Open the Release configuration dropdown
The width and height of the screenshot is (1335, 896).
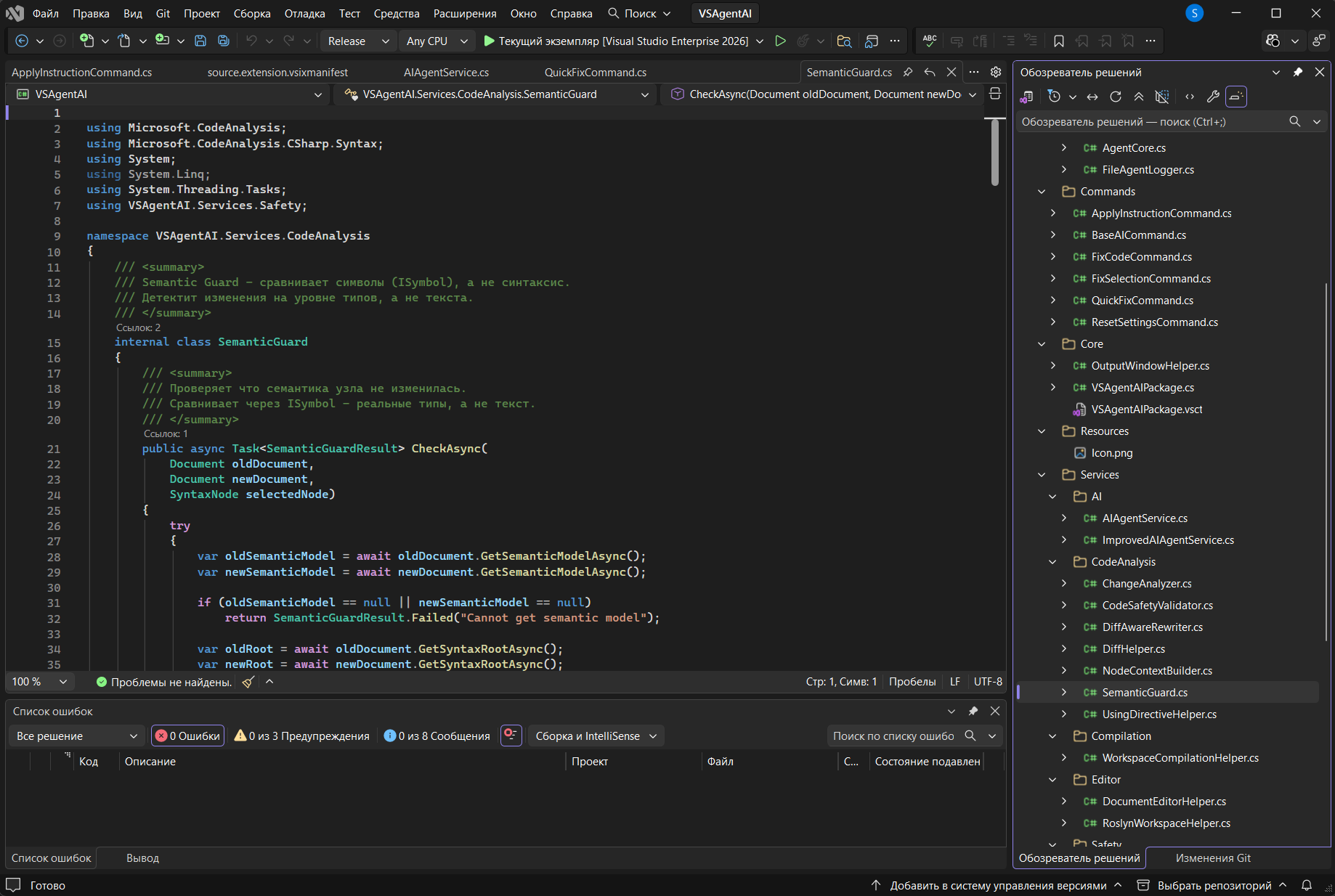(358, 41)
